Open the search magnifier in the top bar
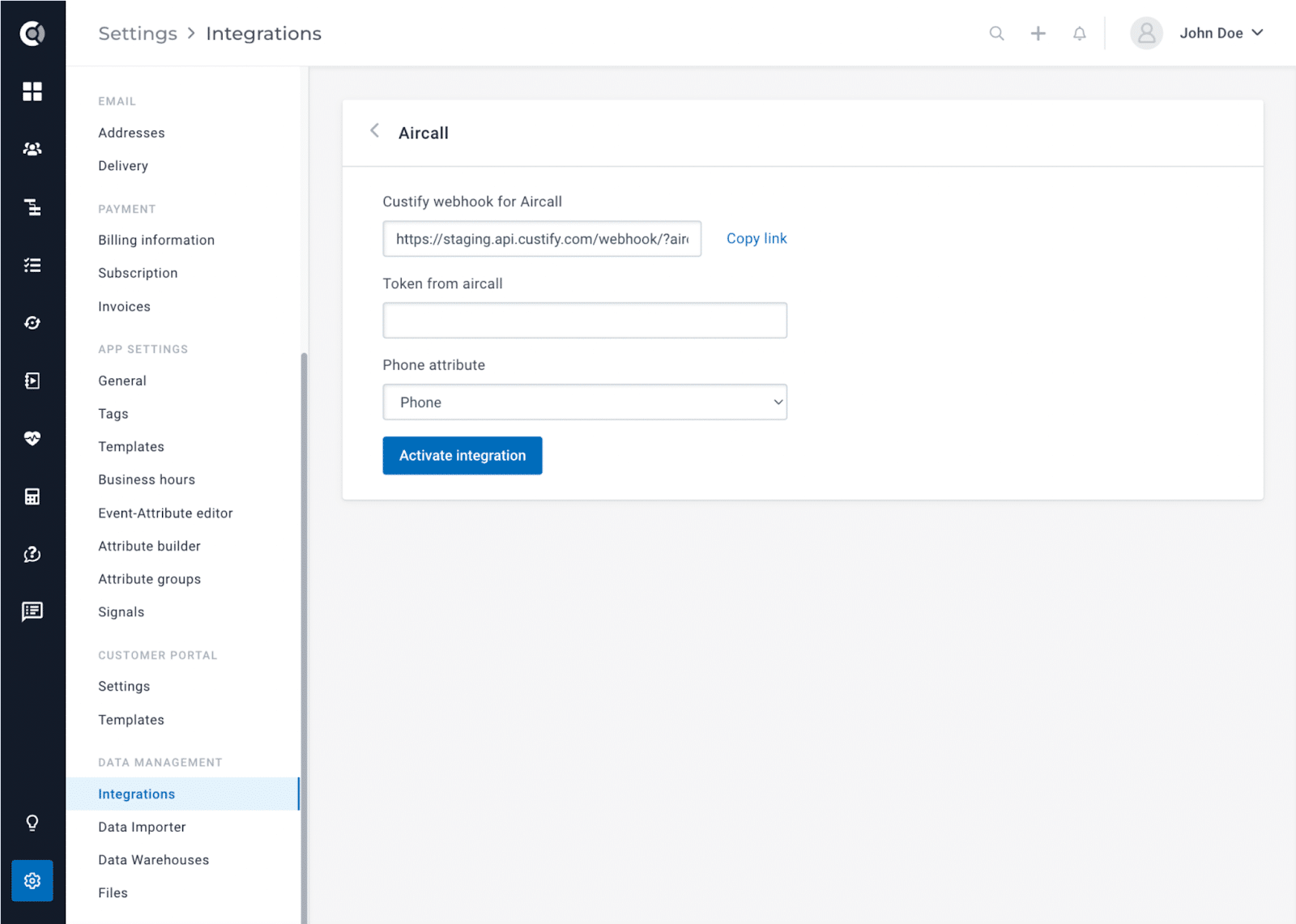 click(996, 33)
